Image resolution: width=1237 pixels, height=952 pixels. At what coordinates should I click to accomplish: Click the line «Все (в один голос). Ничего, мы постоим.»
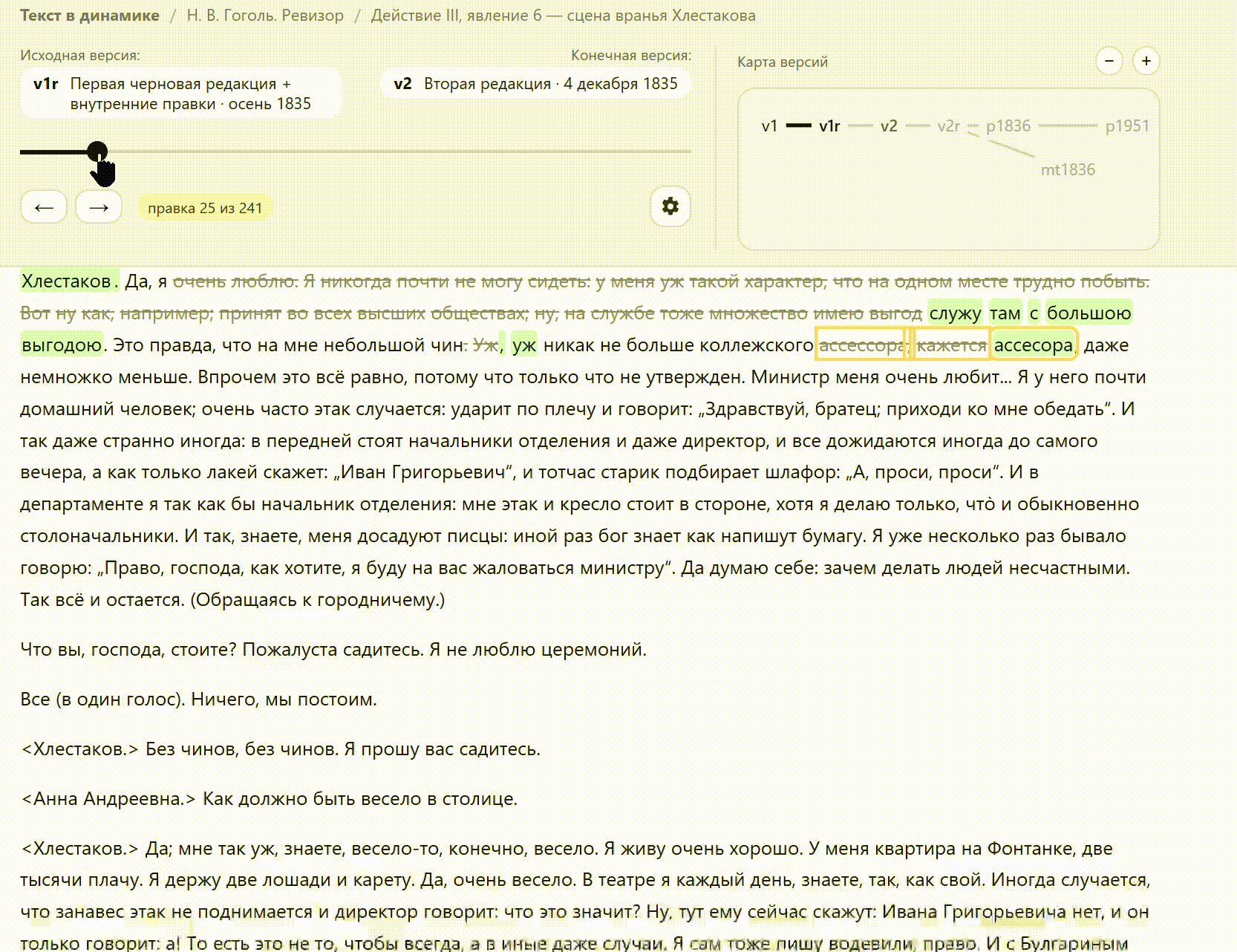coord(198,700)
